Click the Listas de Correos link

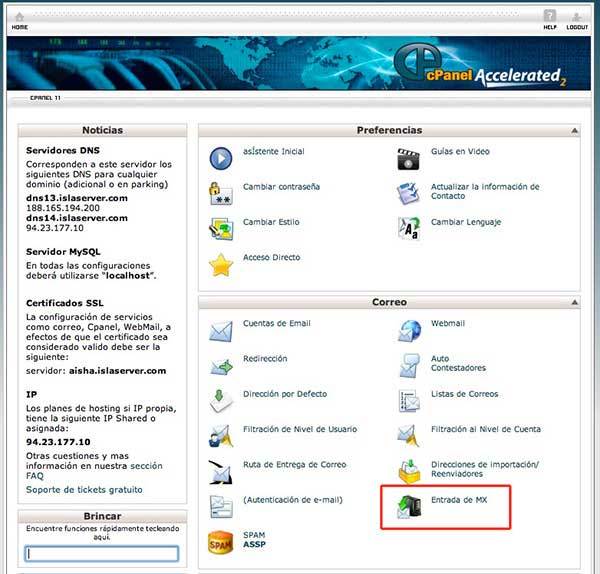[465, 394]
